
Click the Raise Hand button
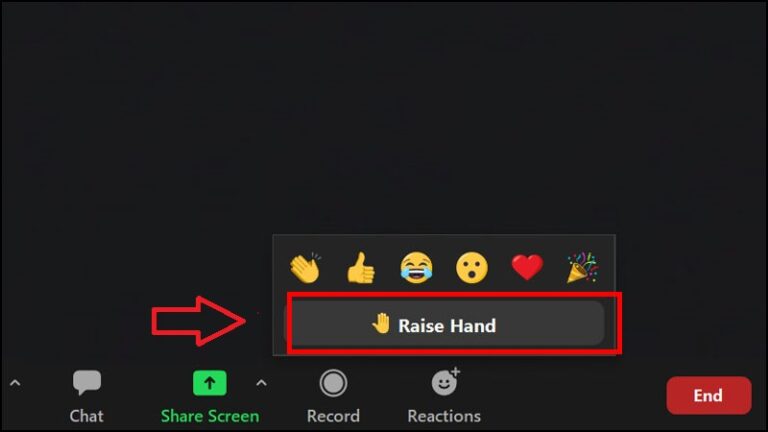tap(445, 325)
